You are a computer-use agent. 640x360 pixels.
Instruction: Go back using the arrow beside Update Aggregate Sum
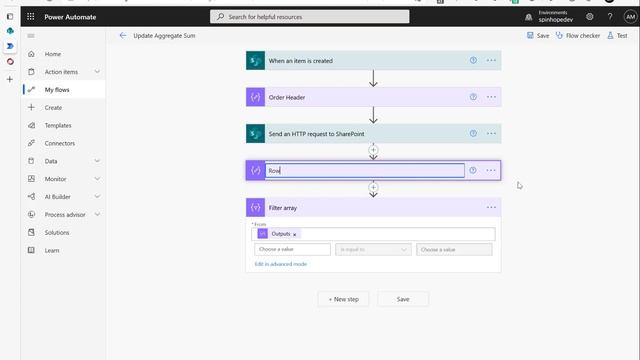(123, 36)
